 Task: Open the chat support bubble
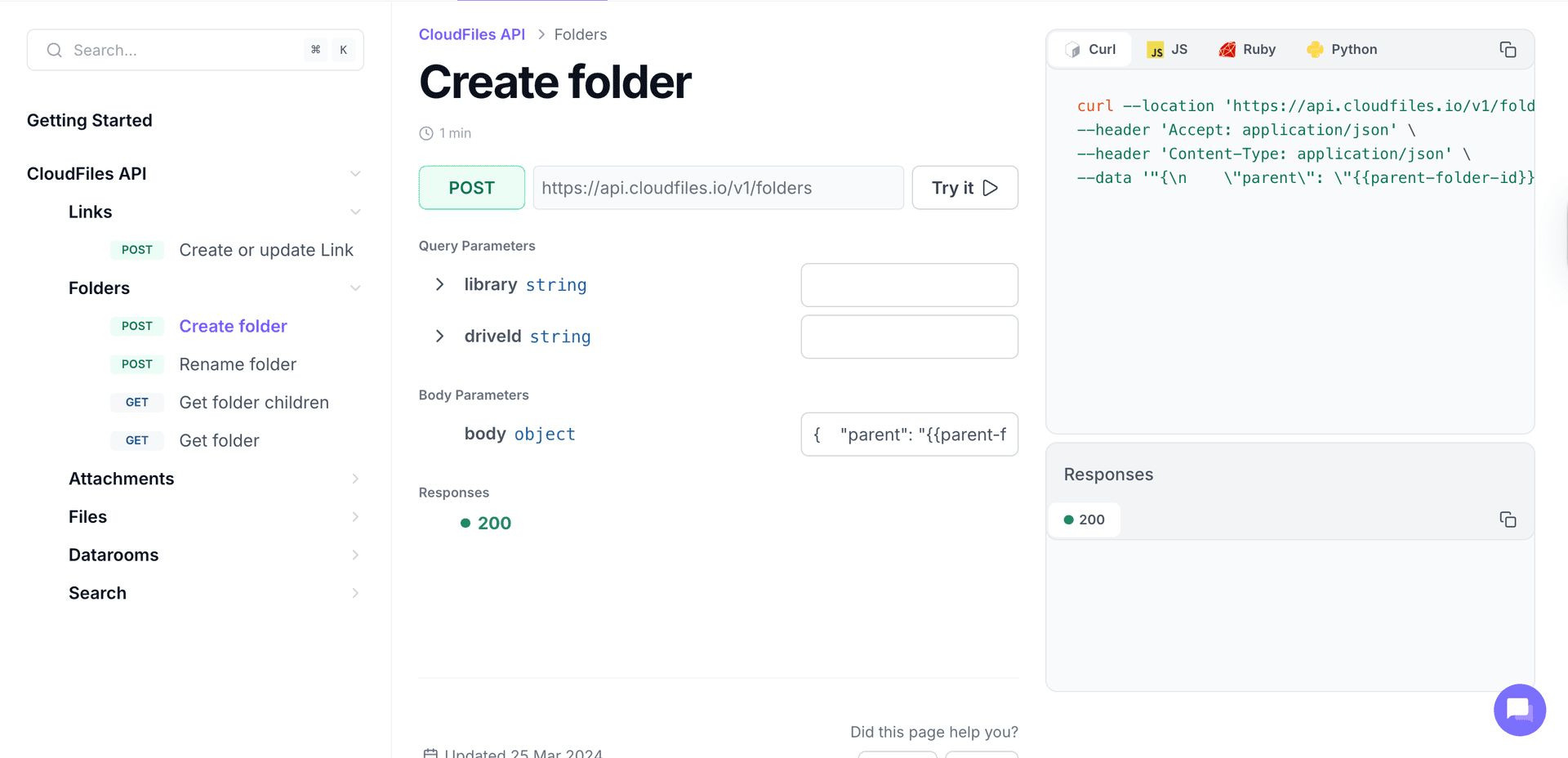(1519, 710)
